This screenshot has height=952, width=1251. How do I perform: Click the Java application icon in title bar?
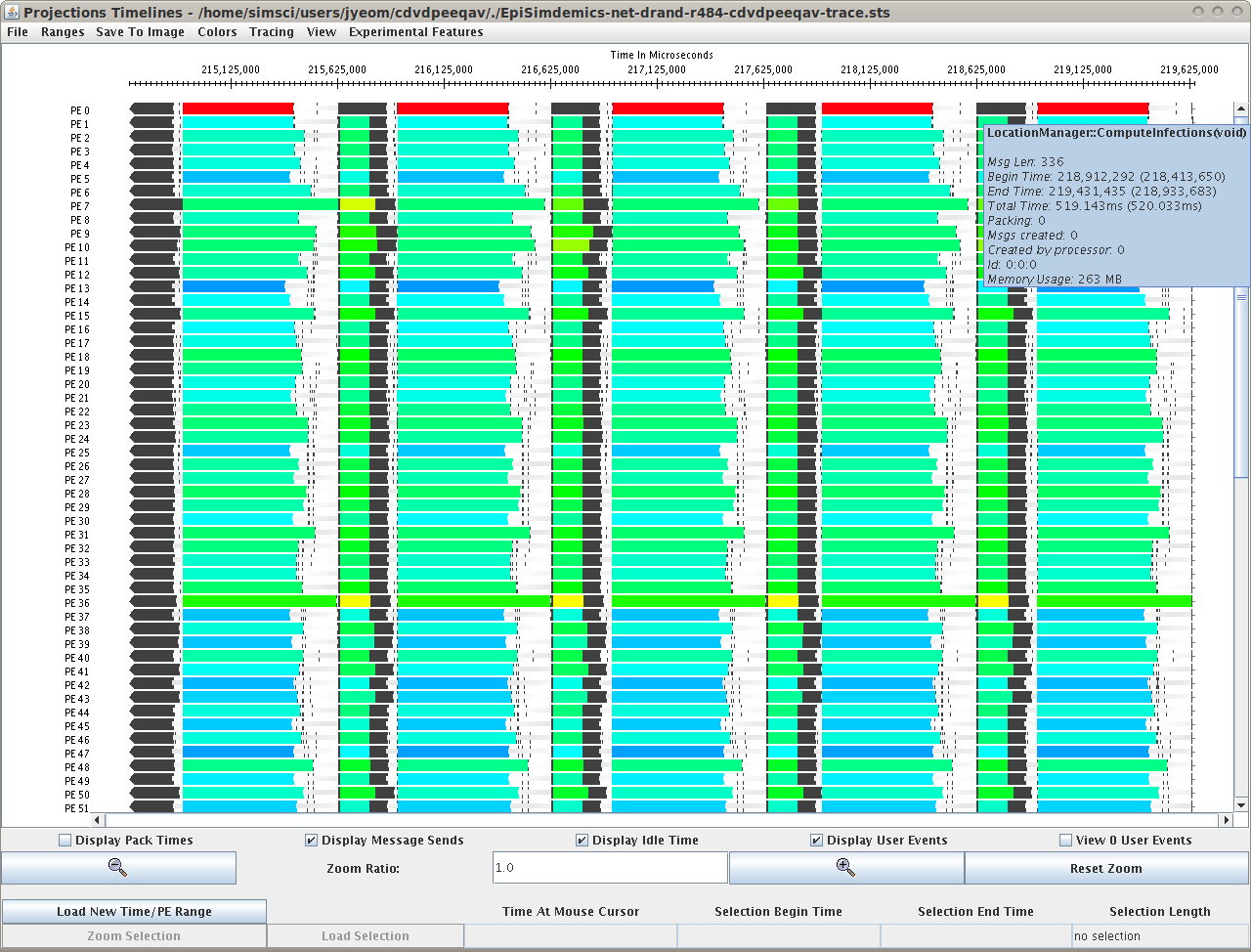tap(12, 12)
